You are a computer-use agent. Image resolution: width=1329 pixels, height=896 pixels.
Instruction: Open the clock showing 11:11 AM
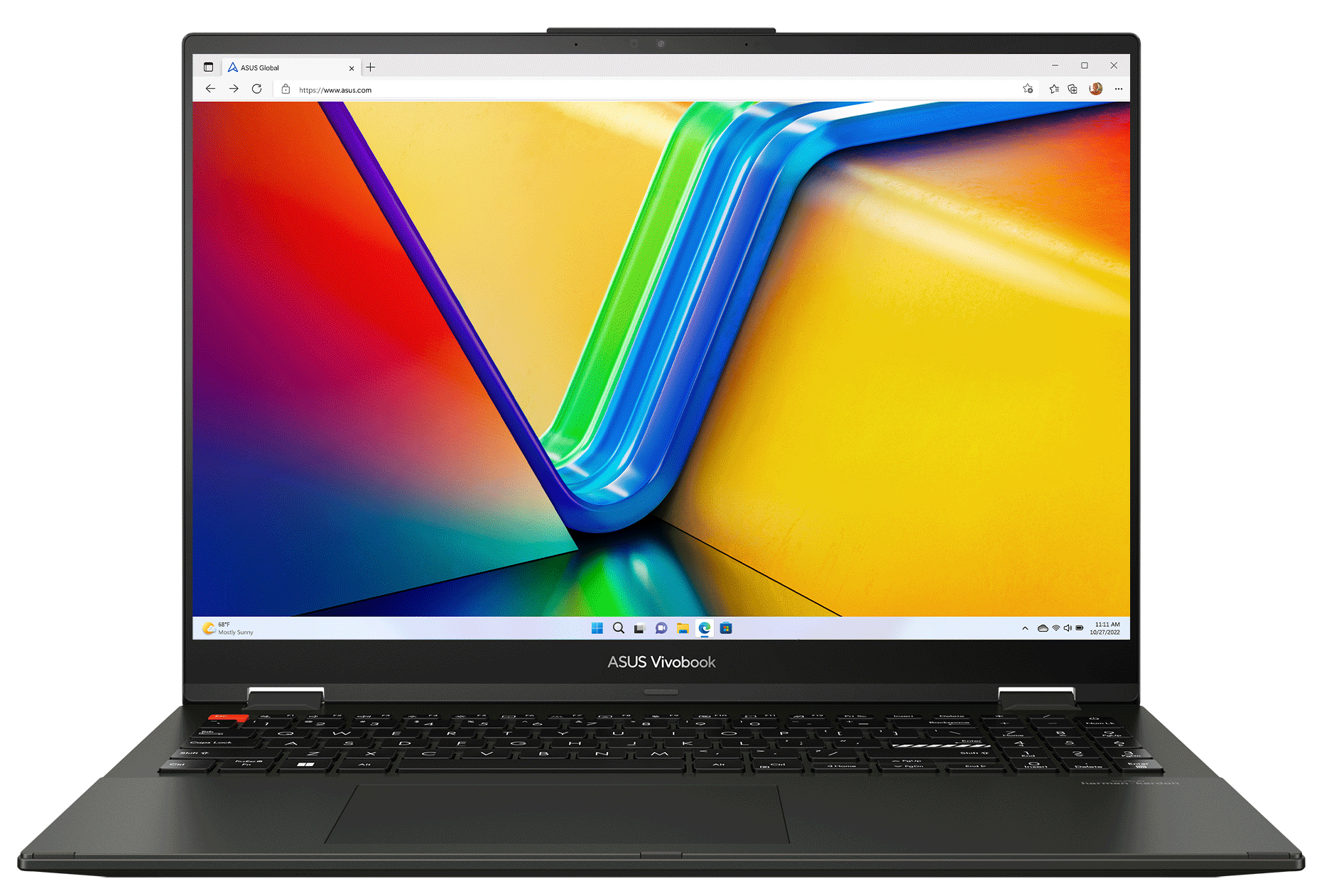click(1105, 628)
